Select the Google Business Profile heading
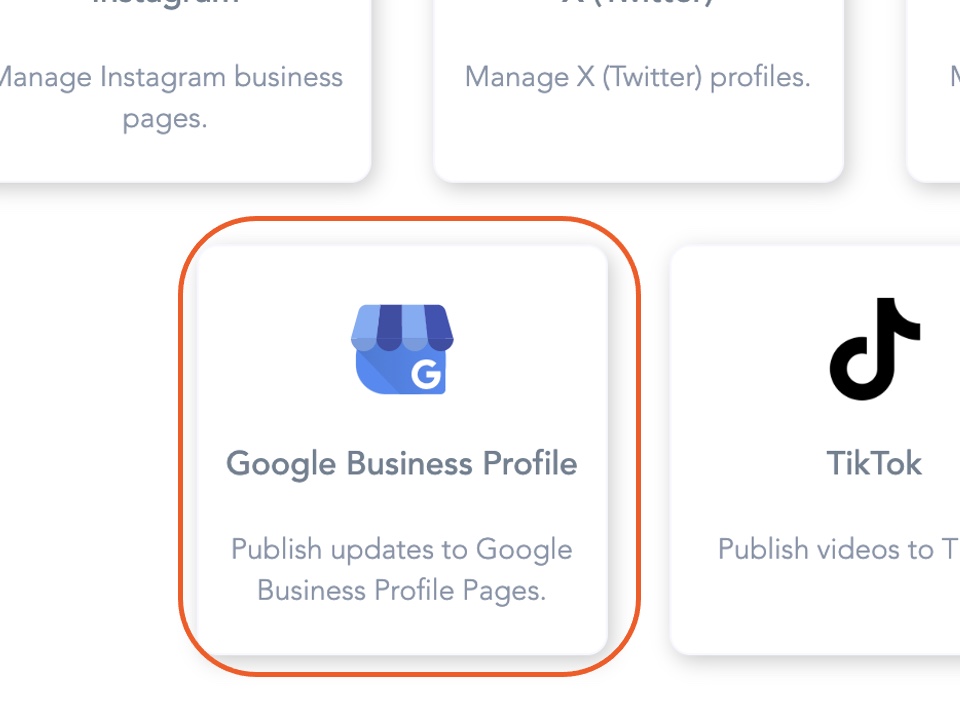This screenshot has height=706, width=960. click(x=402, y=464)
